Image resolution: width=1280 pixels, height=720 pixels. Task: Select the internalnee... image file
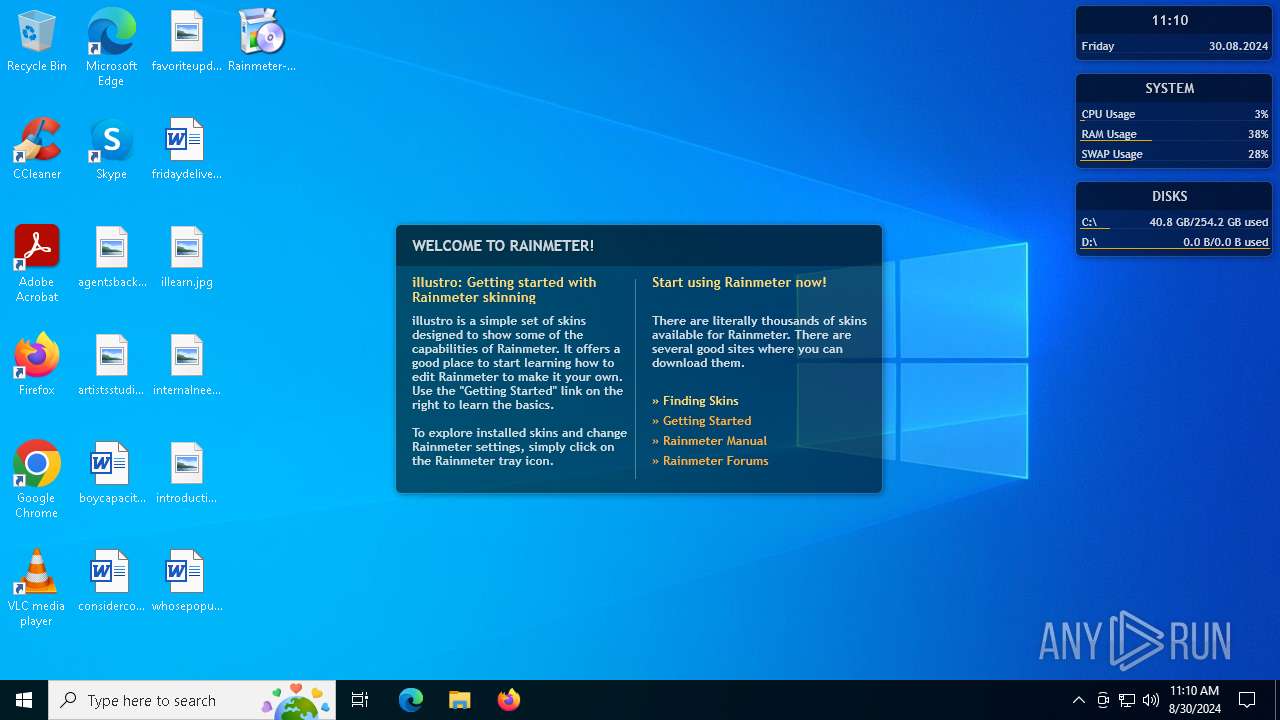click(x=186, y=365)
